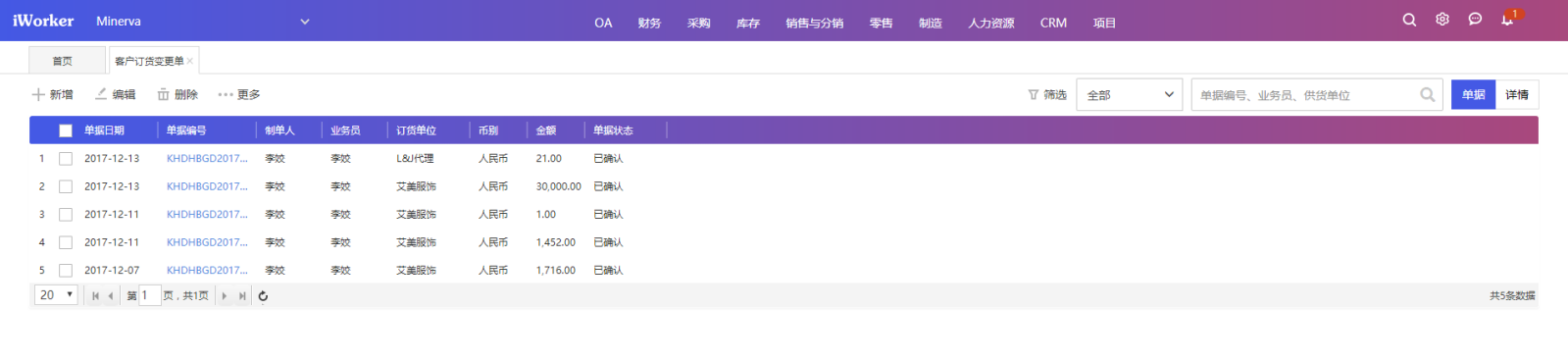Click the page number input field
The image size is (1568, 361).
point(149,295)
